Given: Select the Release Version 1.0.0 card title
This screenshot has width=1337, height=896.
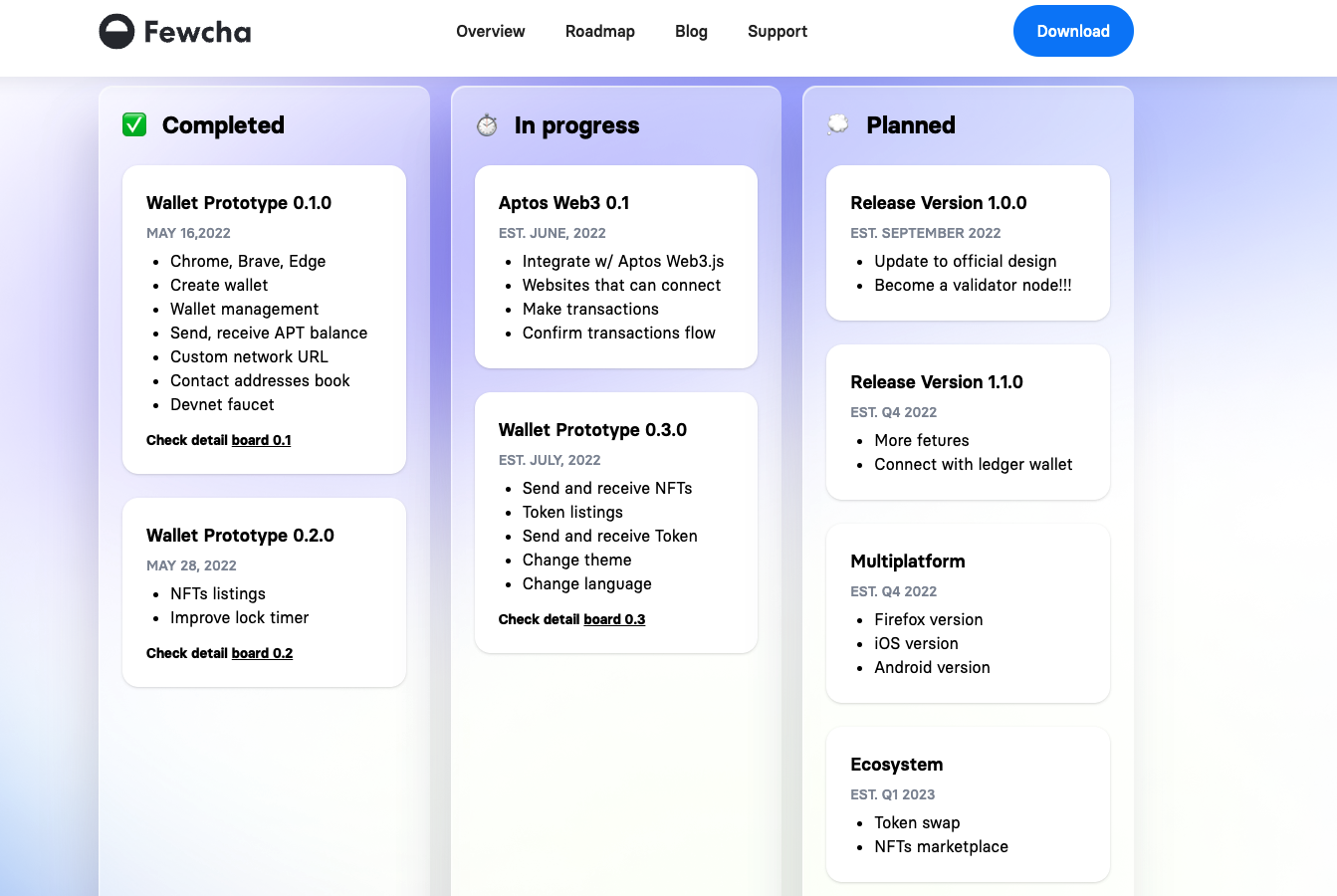Looking at the screenshot, I should pyautogui.click(x=938, y=203).
